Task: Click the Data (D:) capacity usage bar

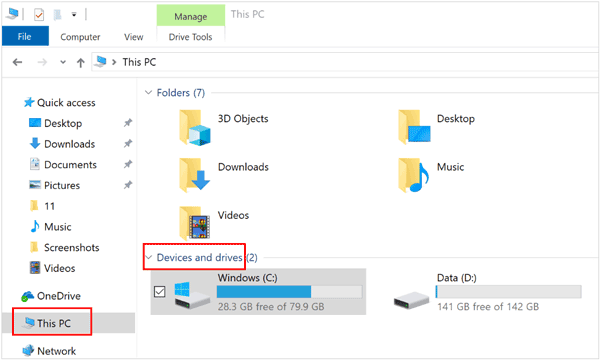Action: click(x=509, y=292)
